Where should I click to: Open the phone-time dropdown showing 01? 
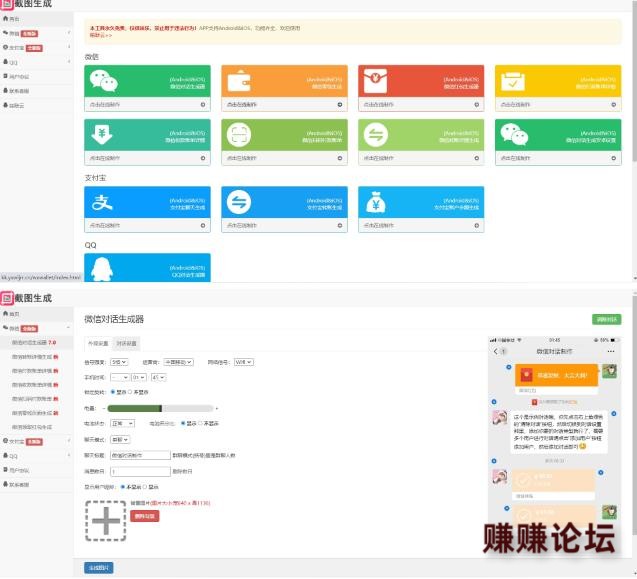(x=139, y=377)
